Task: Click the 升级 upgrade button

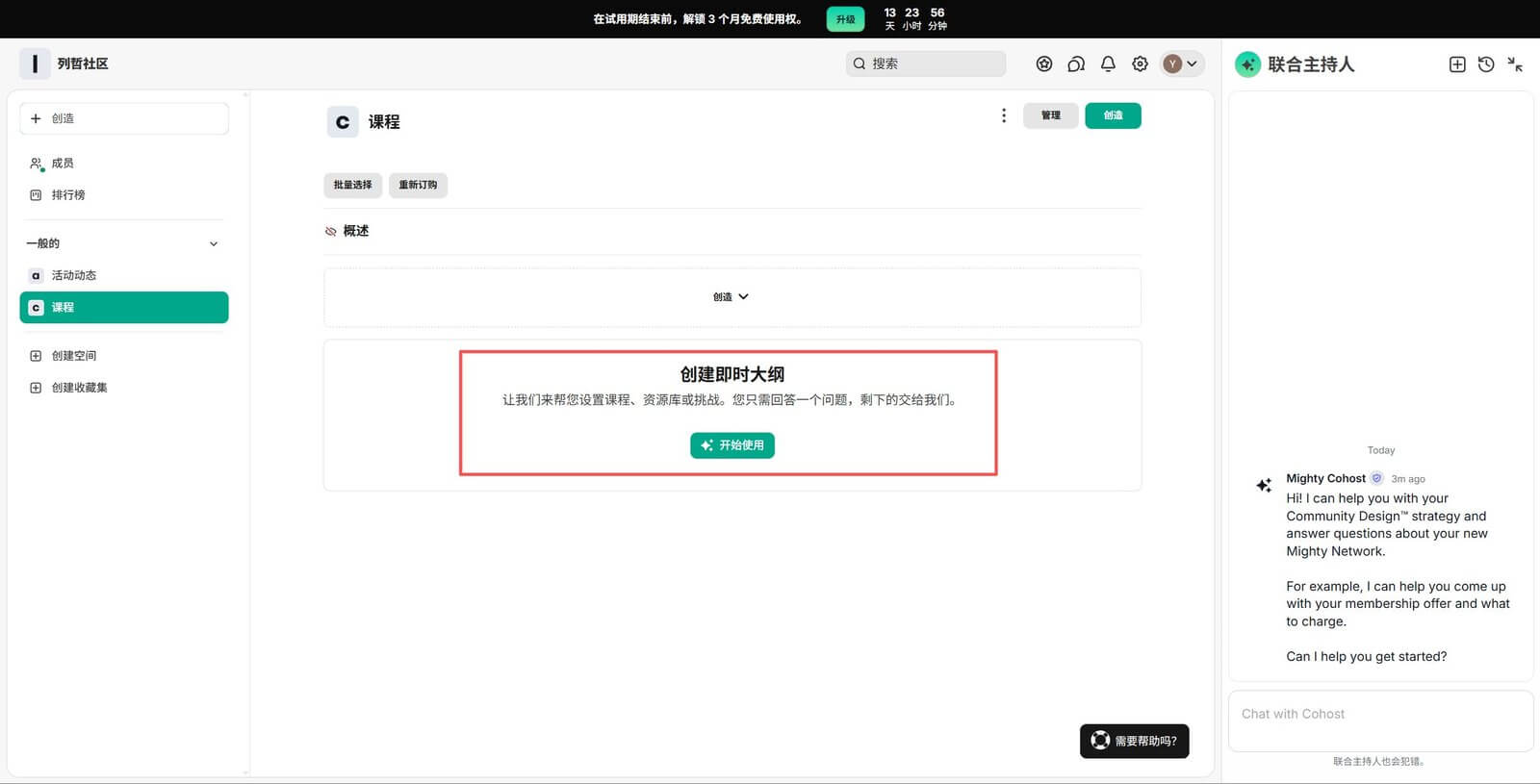Action: click(x=846, y=19)
